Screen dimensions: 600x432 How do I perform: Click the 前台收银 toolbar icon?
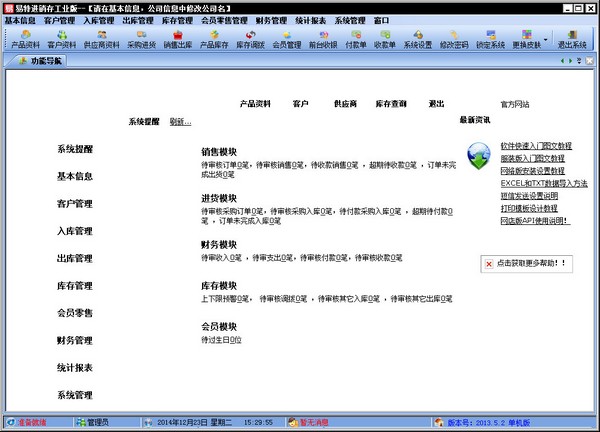pos(321,39)
